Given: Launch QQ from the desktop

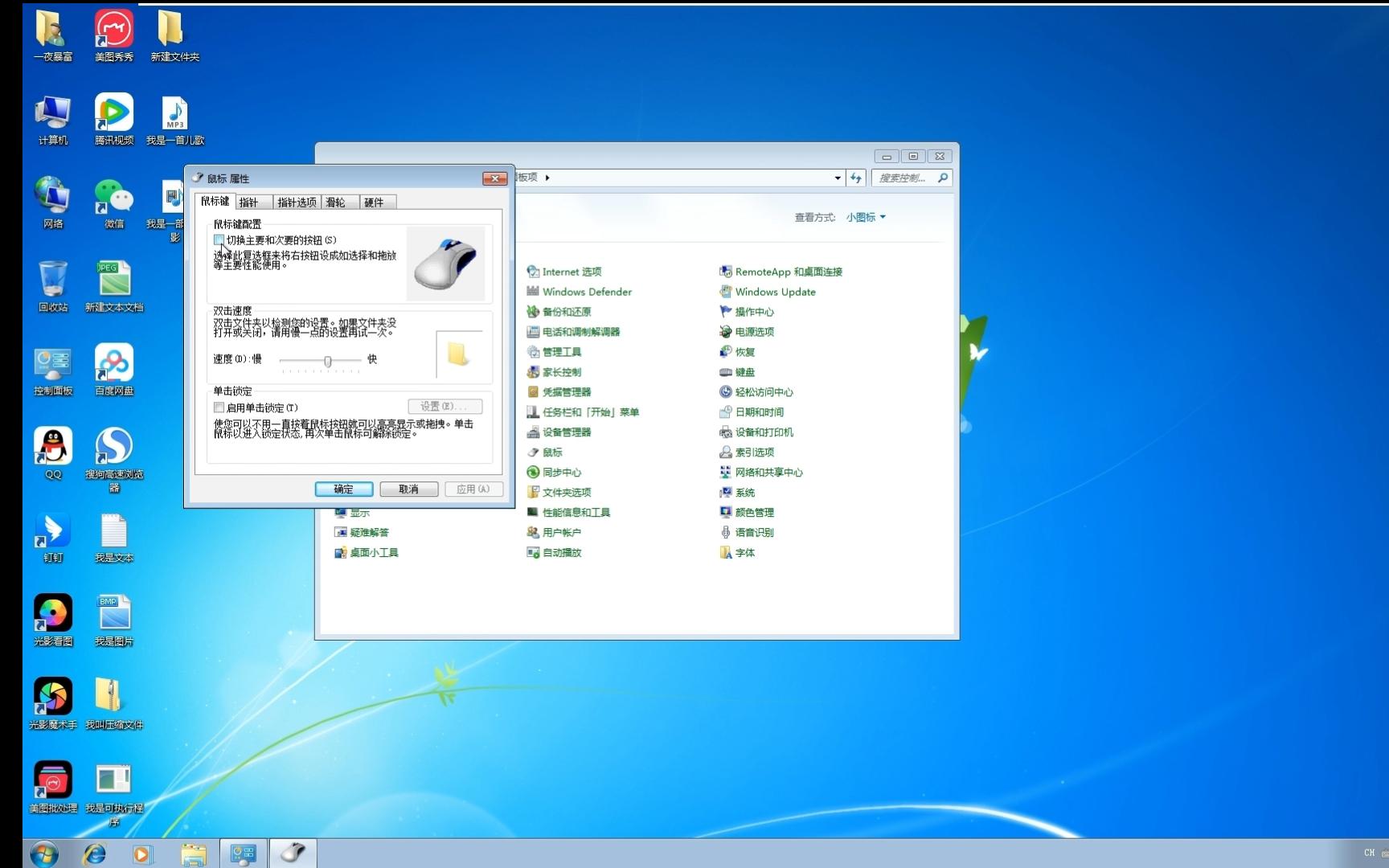Looking at the screenshot, I should pos(52,446).
